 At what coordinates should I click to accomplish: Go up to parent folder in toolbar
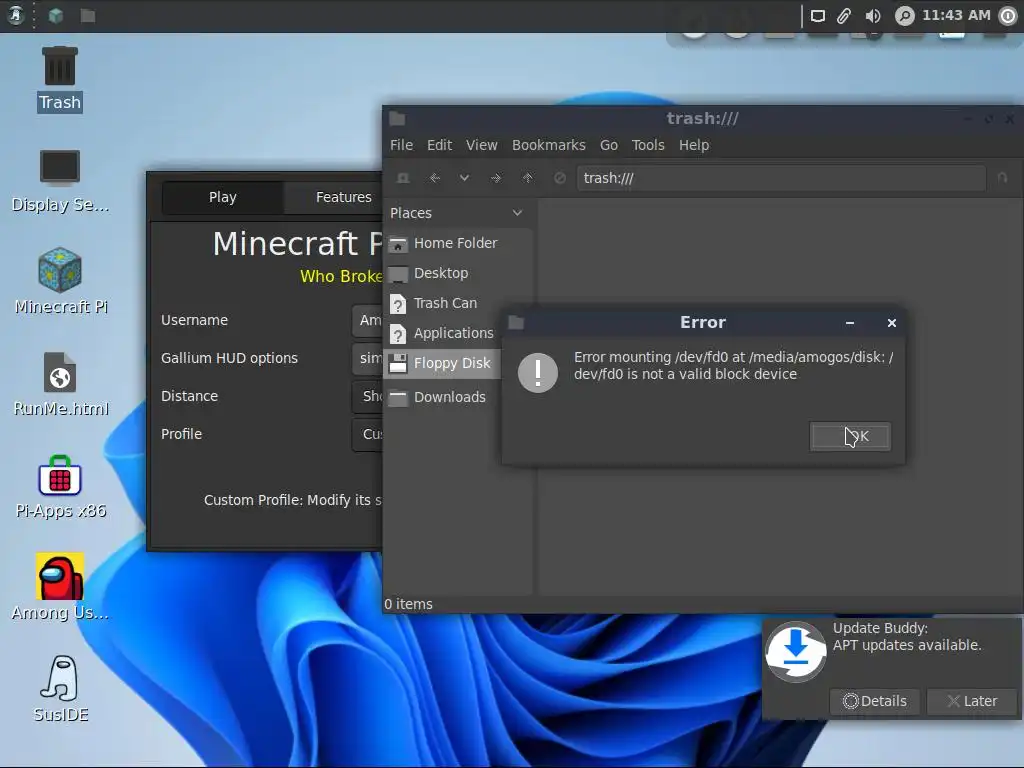coord(528,178)
